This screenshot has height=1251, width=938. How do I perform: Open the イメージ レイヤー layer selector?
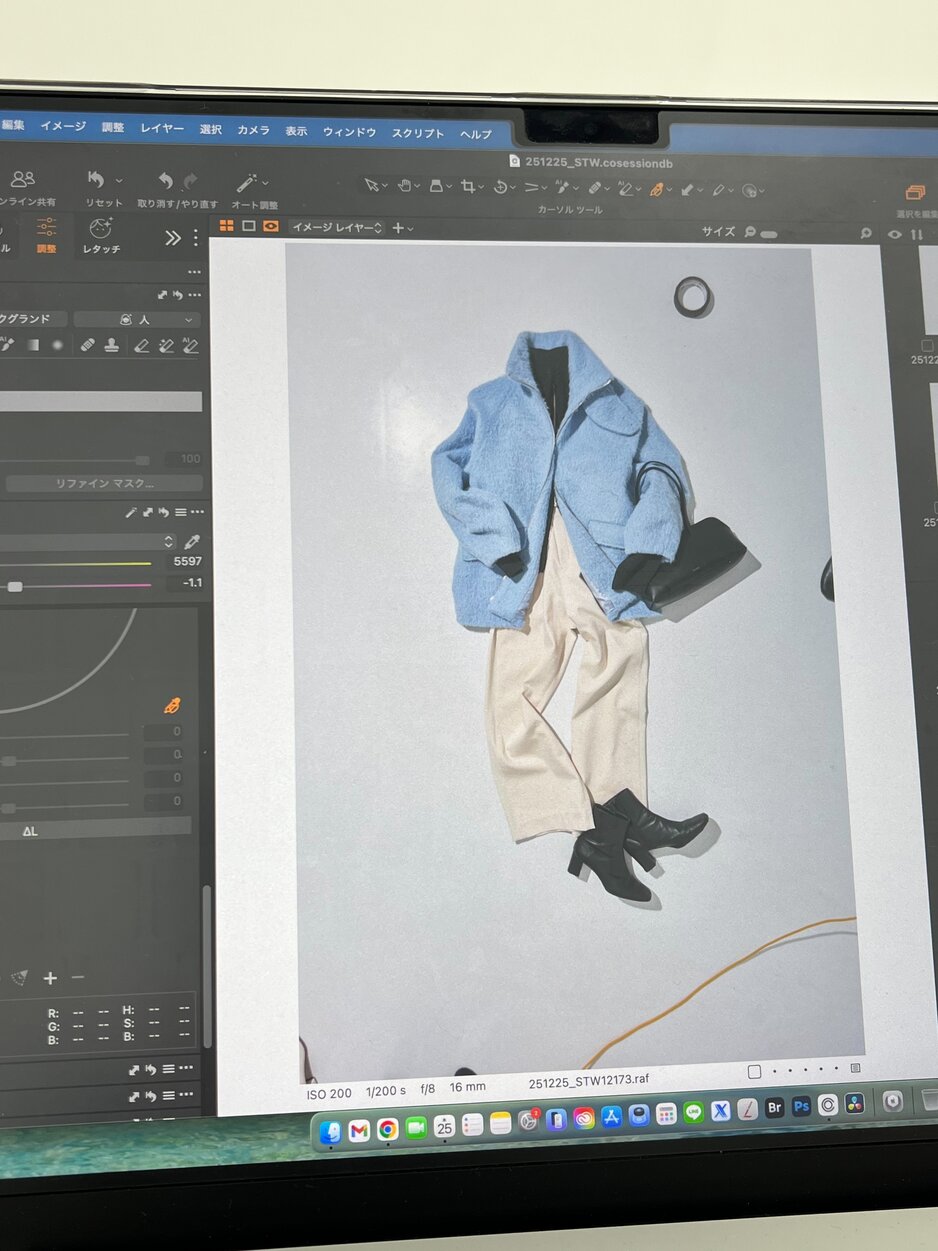pyautogui.click(x=336, y=228)
